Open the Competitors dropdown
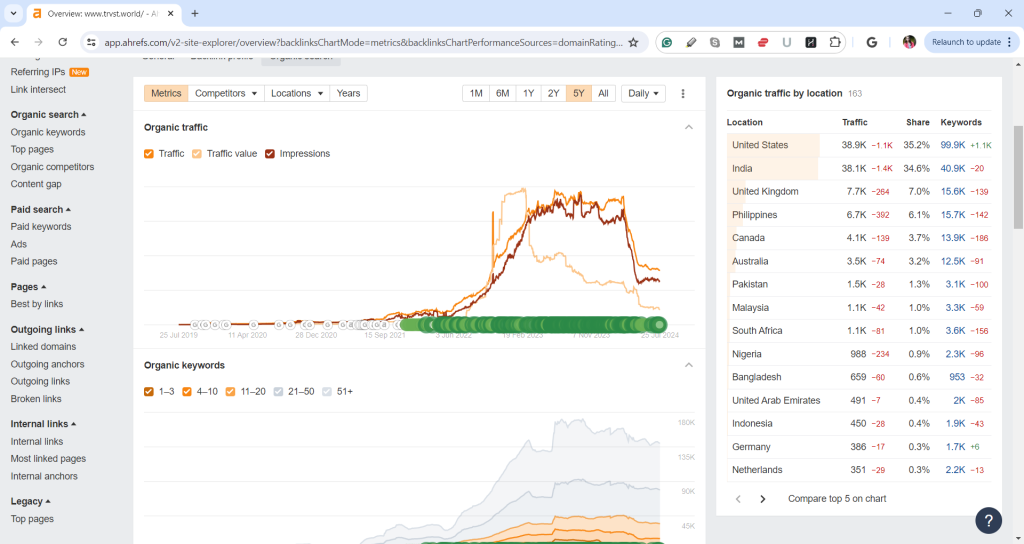 (x=227, y=93)
